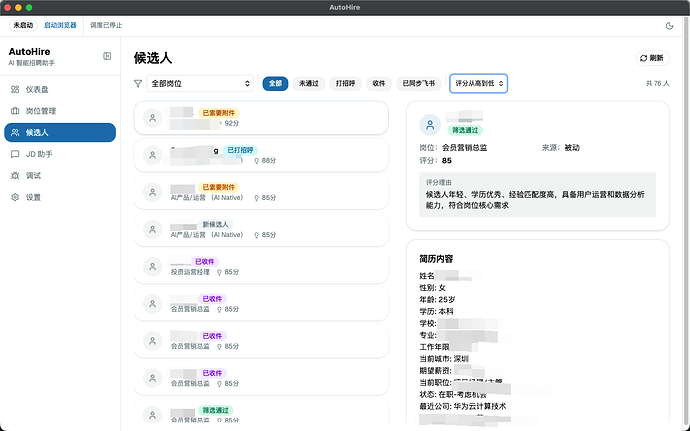Viewport: 690px width, 431px height.
Task: Click the 刷新 refresh button
Action: click(653, 58)
